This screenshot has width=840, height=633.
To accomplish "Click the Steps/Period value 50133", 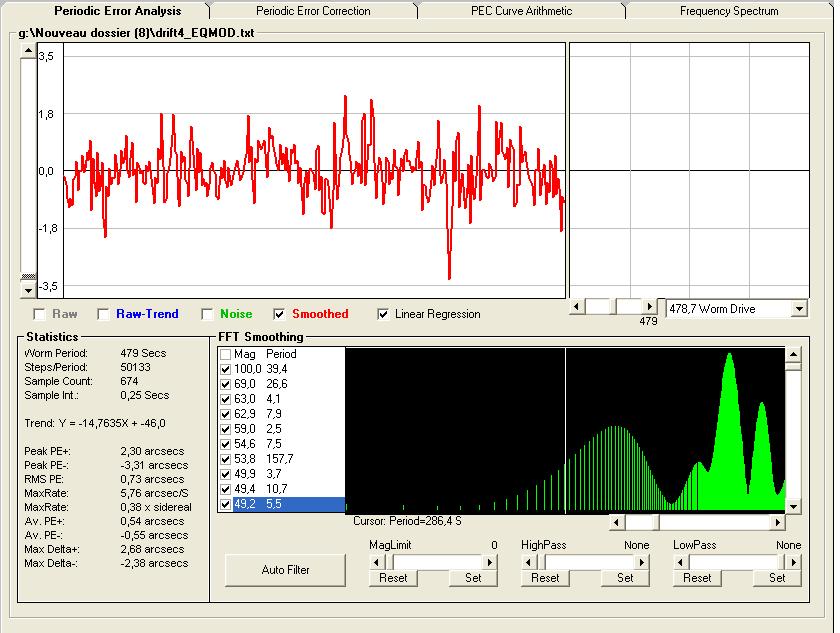I will point(136,367).
